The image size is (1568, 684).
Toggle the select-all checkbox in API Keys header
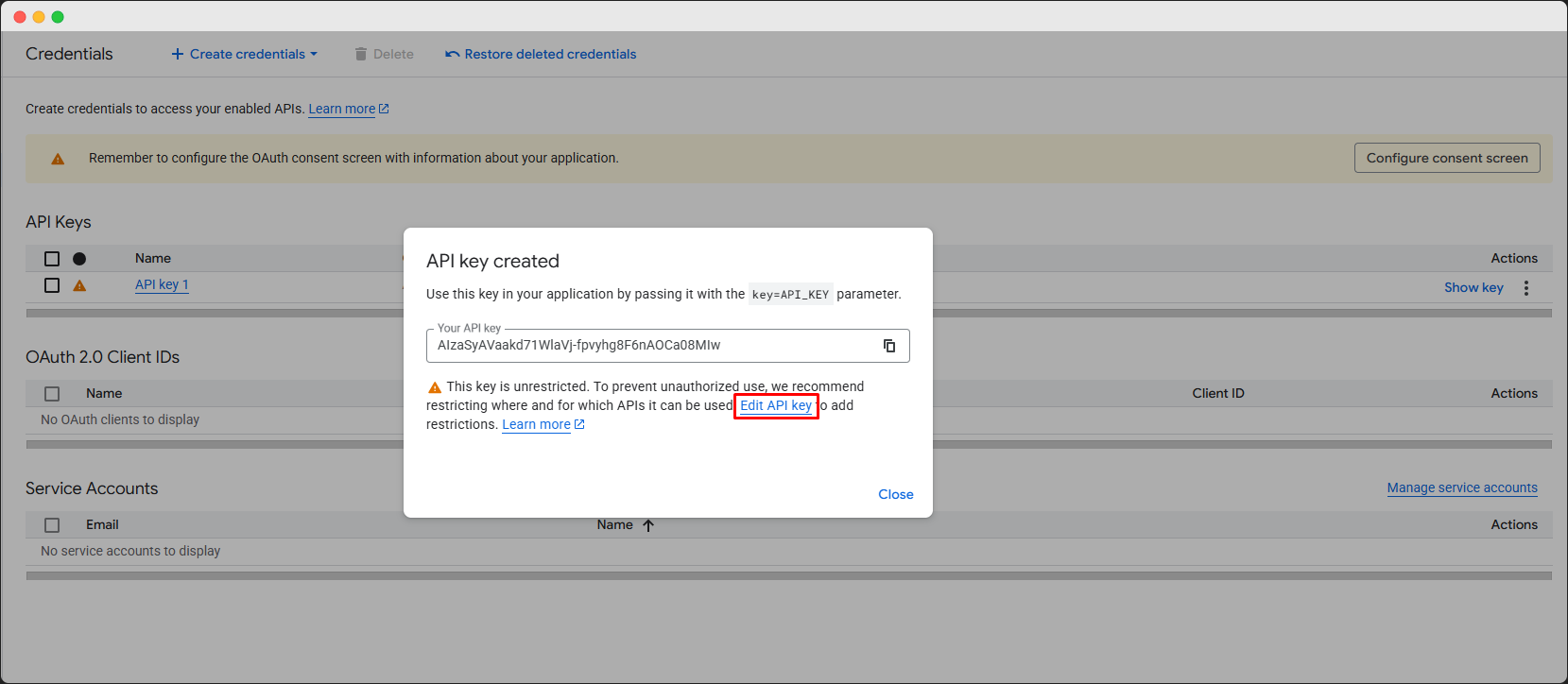52,259
